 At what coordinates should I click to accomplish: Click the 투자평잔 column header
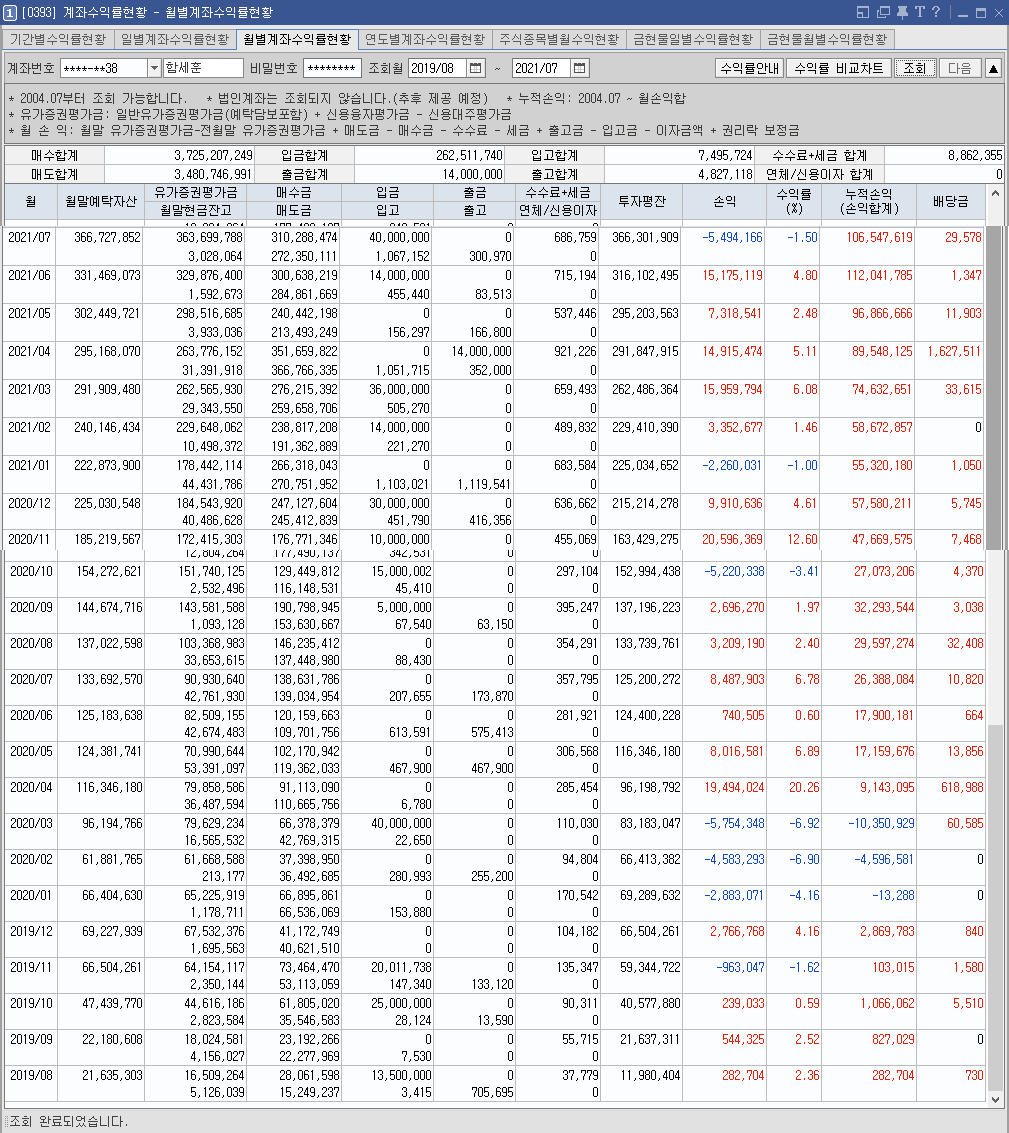(x=641, y=202)
